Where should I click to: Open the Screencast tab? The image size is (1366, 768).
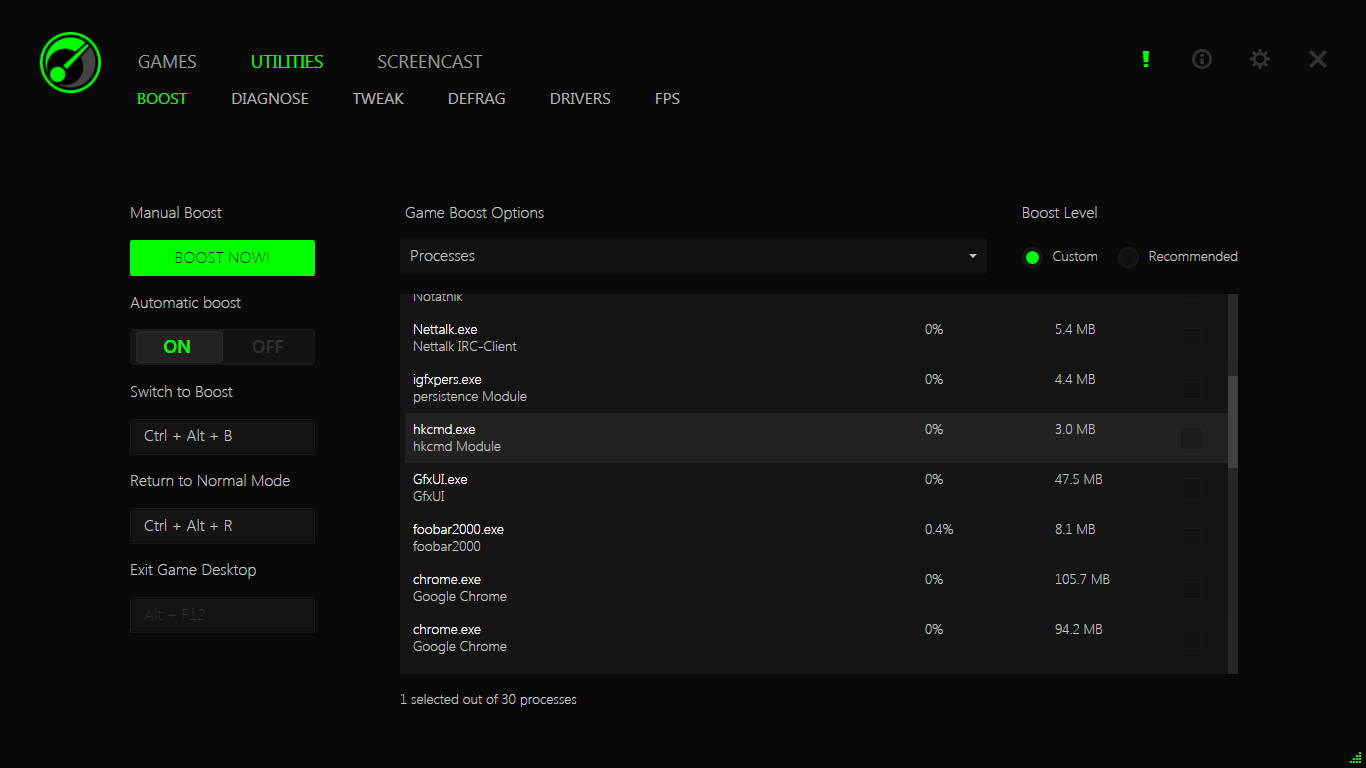[429, 62]
